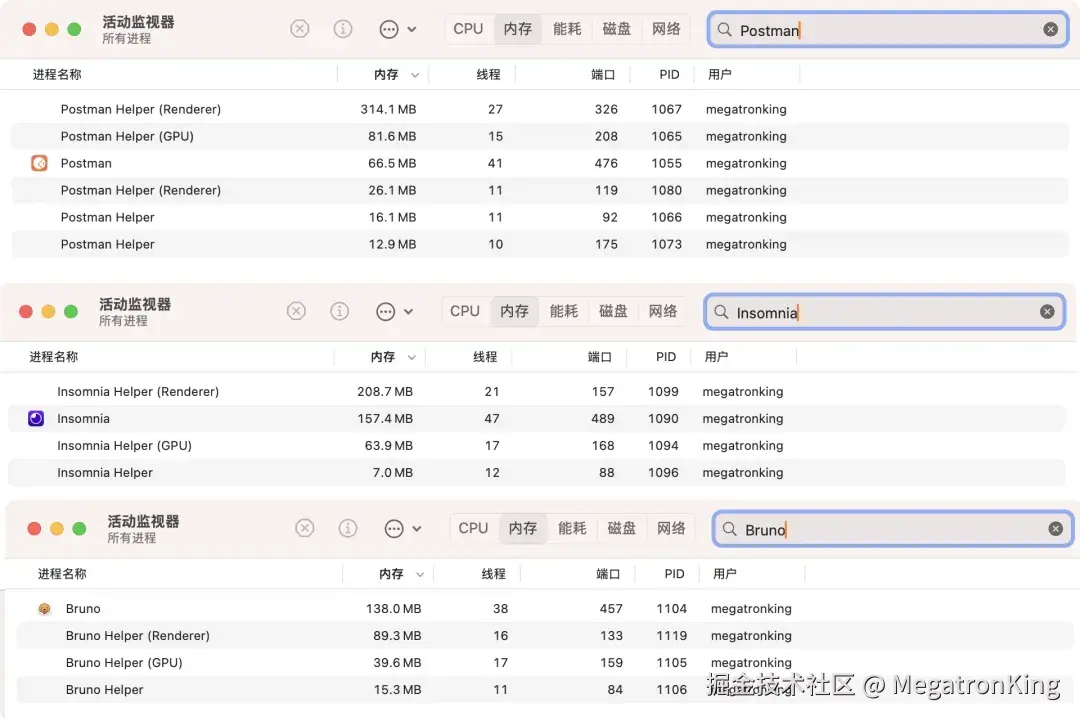Click 157.4 MB memory value for Insomnia
Image resolution: width=1080 pixels, height=721 pixels.
click(385, 418)
